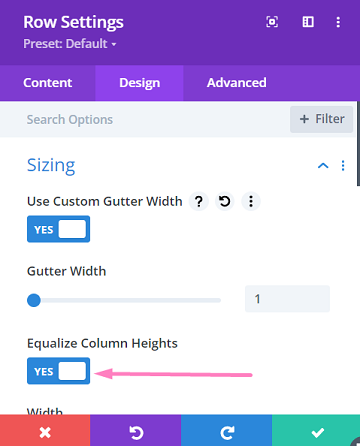Open the Preset: Default dropdown
Screen dimensions: 360x446
70,44
